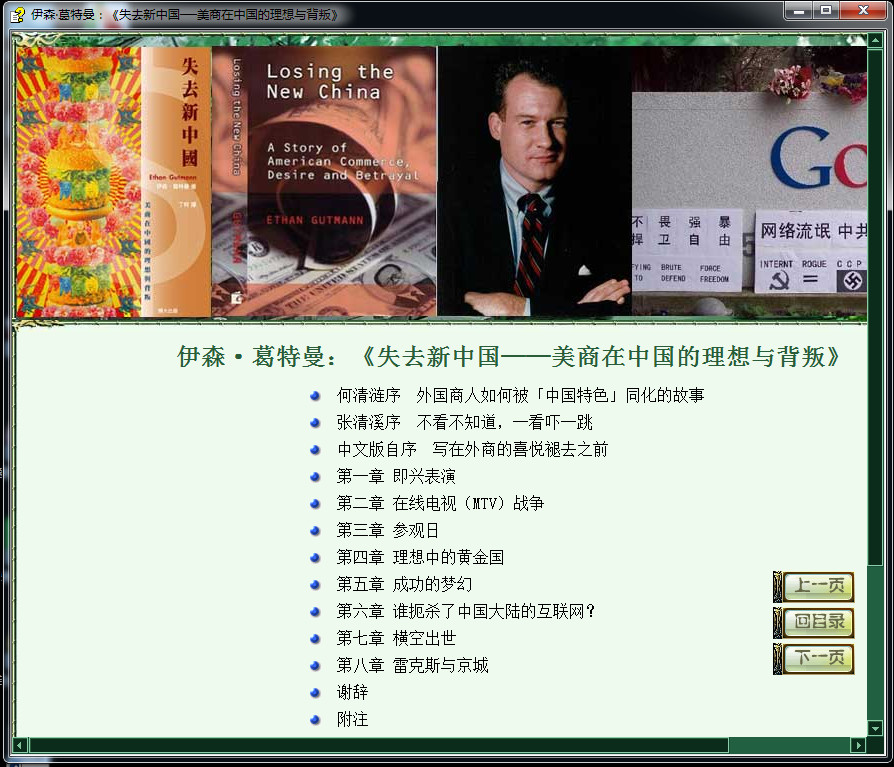Open 第八章 雷克斯与京城
Image resolution: width=894 pixels, height=767 pixels.
tap(412, 665)
